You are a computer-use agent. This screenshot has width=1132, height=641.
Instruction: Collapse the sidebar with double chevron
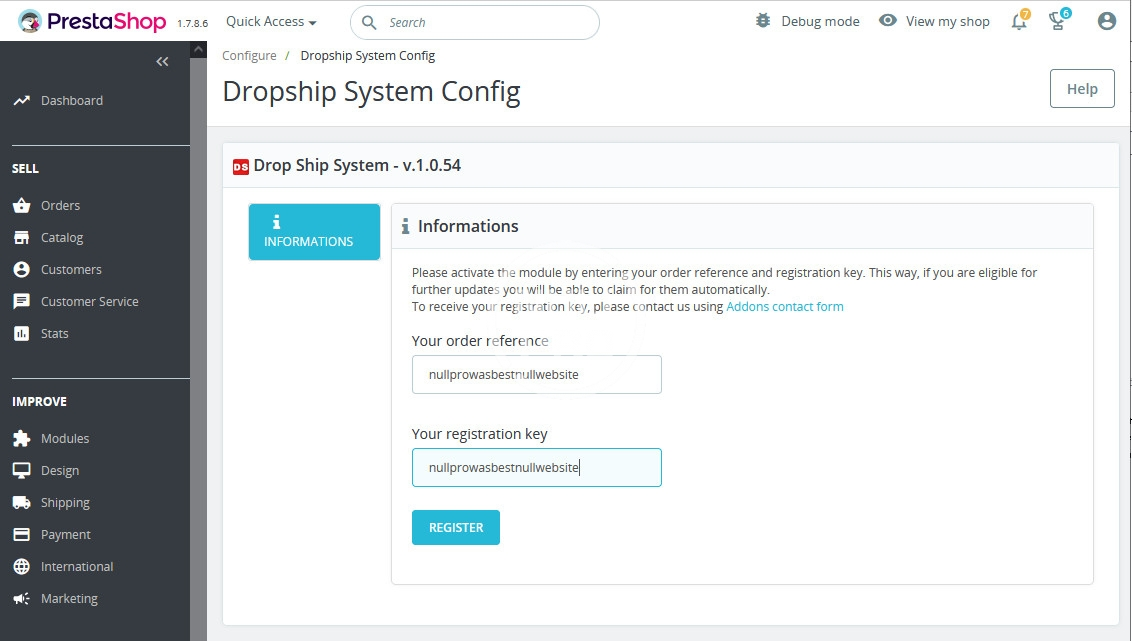162,62
